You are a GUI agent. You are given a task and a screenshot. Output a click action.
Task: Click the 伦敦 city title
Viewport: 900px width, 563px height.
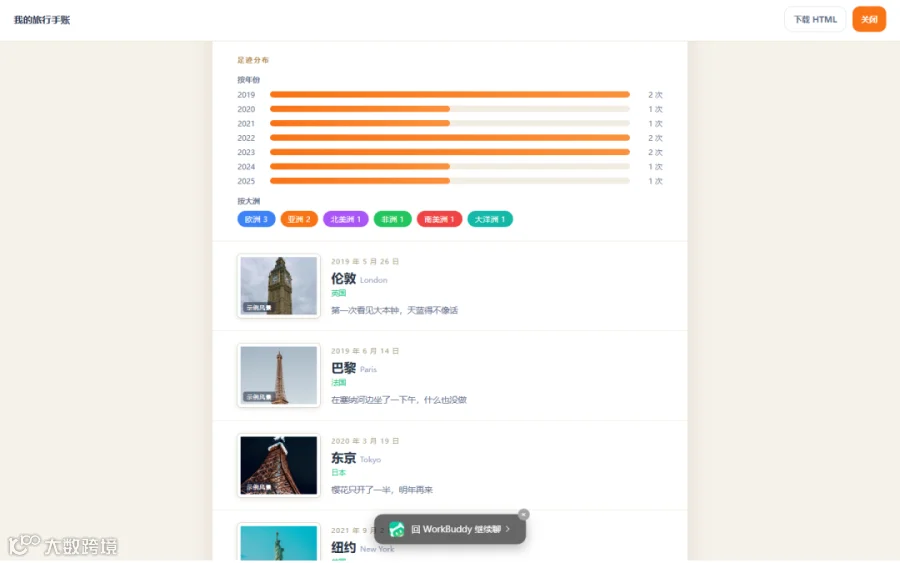pos(343,279)
